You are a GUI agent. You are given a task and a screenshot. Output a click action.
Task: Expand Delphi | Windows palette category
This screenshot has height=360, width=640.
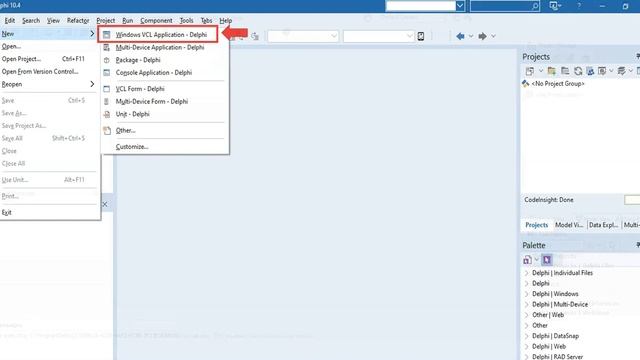coord(527,294)
